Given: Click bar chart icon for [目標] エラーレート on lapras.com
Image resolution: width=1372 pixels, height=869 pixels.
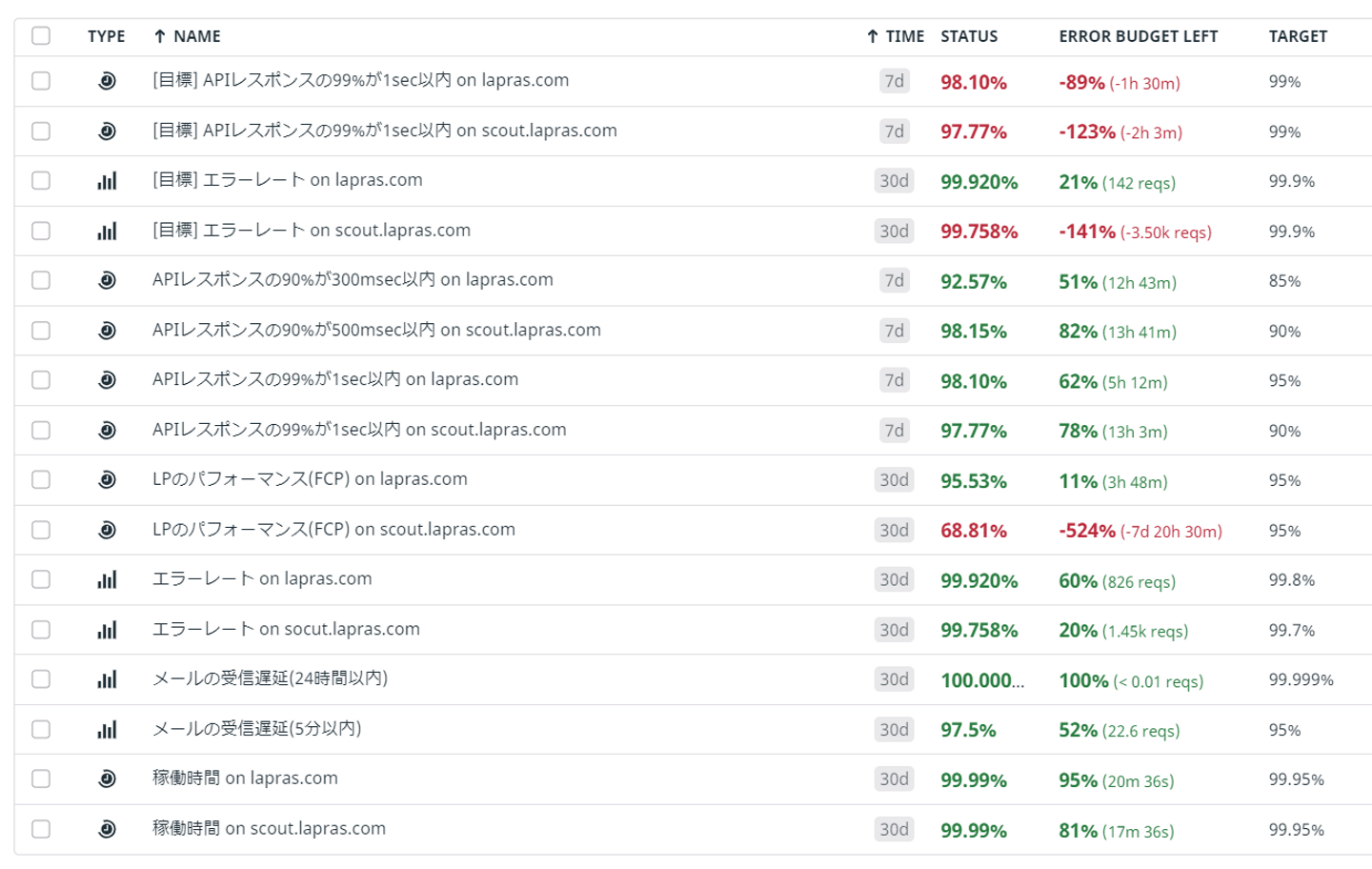Looking at the screenshot, I should coord(107,181).
